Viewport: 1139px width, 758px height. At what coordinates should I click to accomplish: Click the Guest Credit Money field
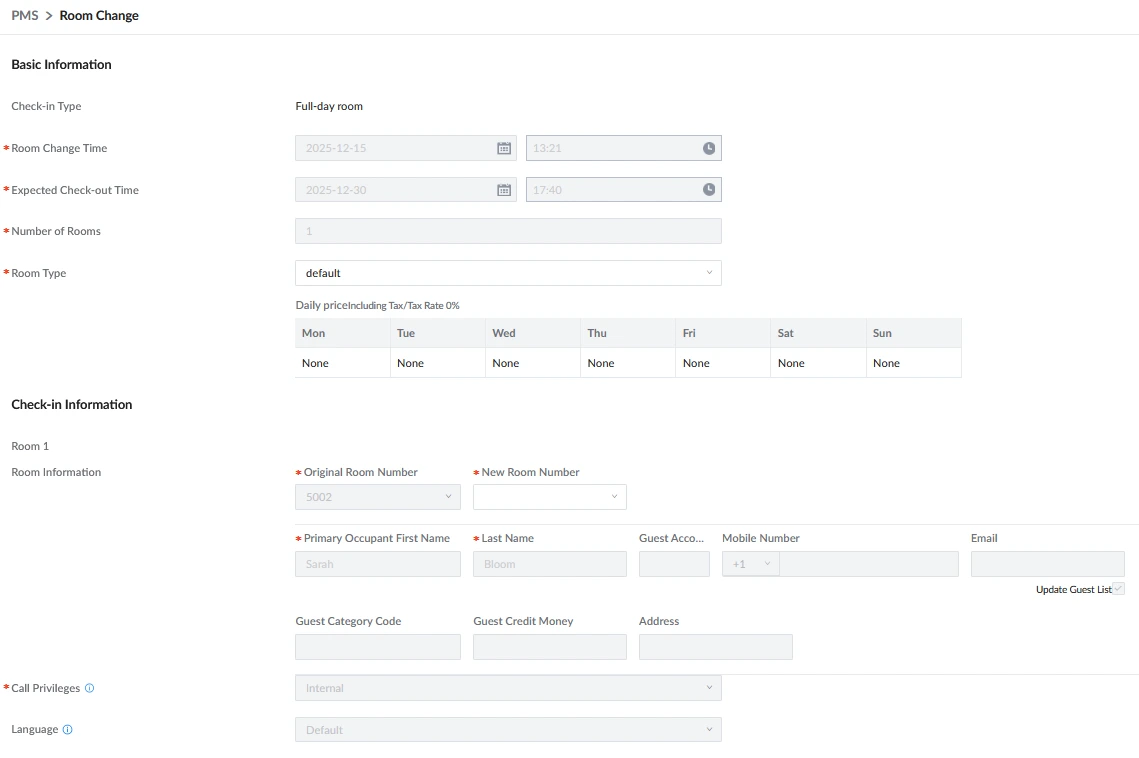(549, 647)
